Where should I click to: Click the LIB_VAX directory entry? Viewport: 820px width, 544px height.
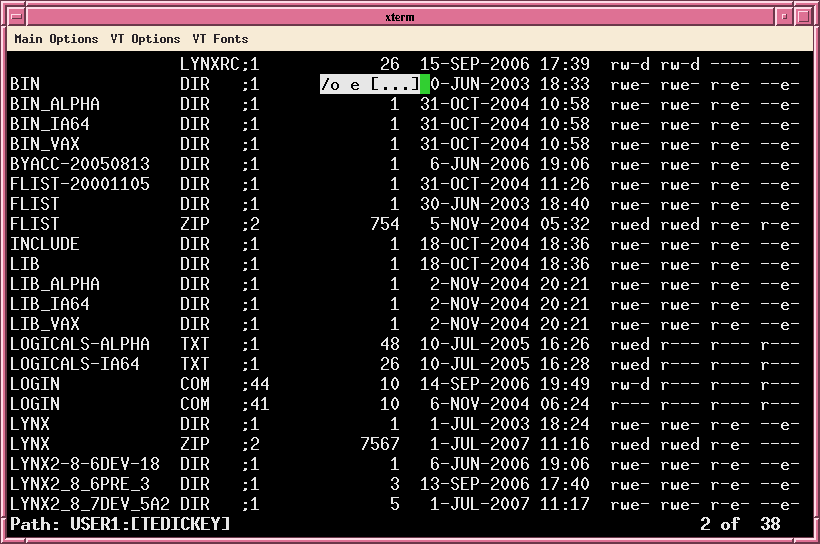[45, 324]
